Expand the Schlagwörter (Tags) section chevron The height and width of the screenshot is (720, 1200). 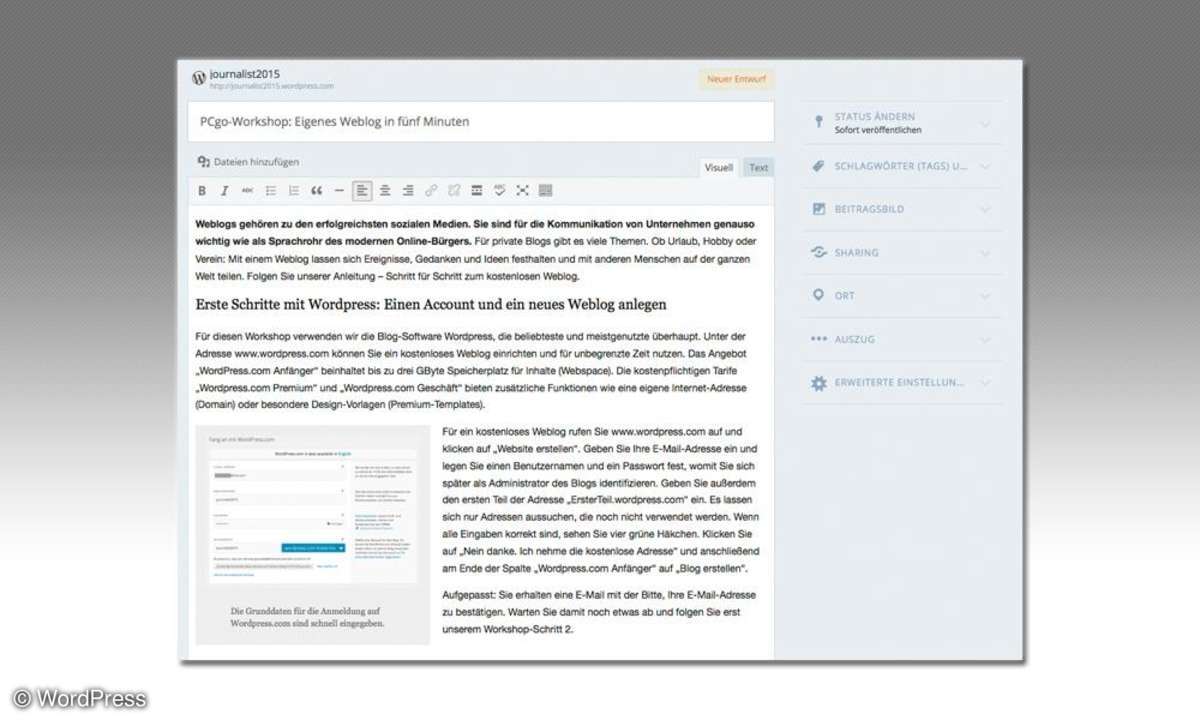pyautogui.click(x=985, y=166)
